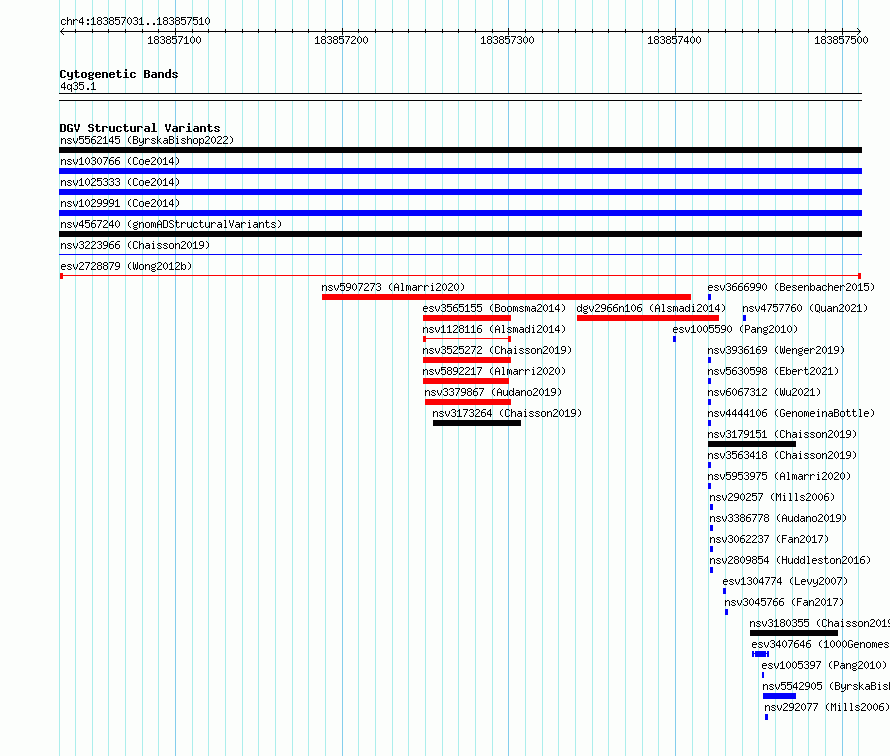The image size is (890, 756).
Task: Click the black bar under nsv3173264
Action: pos(477,423)
